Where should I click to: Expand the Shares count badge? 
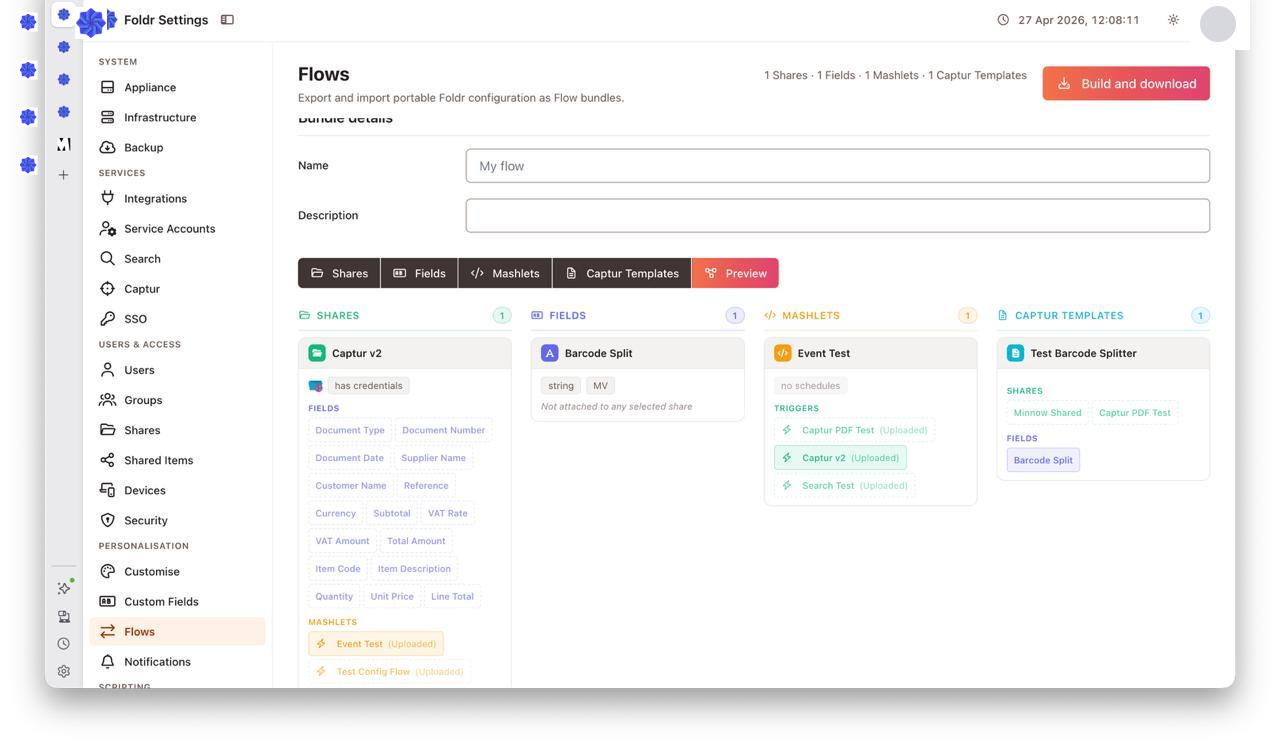pyautogui.click(x=501, y=314)
